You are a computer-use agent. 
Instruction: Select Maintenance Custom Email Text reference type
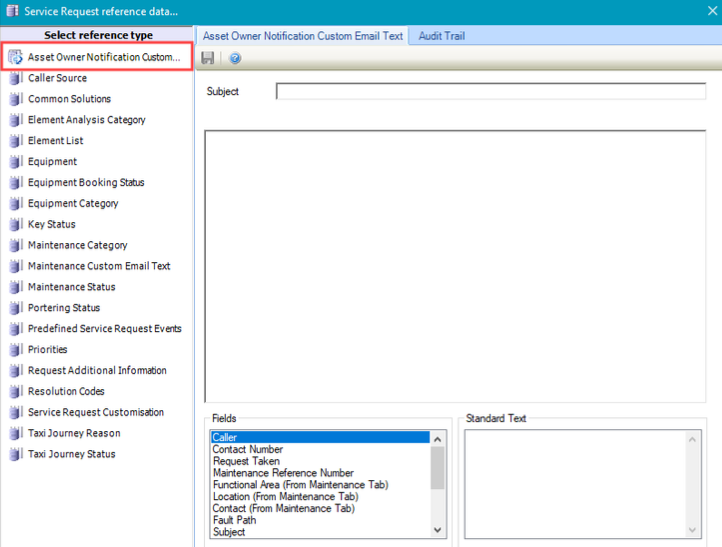[99, 266]
